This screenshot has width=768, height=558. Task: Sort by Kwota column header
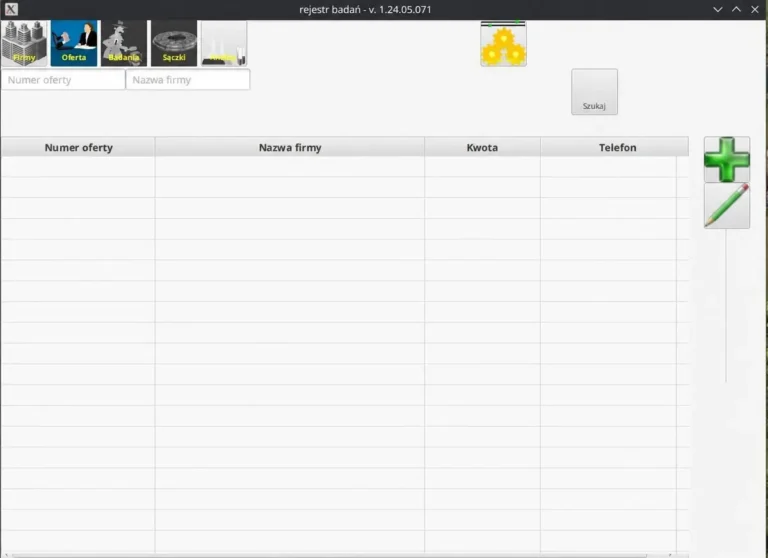(x=482, y=147)
